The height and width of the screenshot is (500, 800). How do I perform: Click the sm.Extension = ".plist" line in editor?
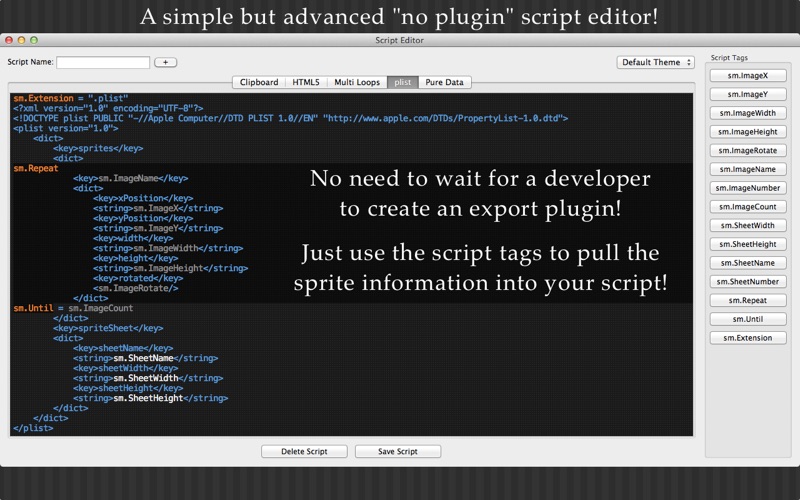(x=70, y=98)
